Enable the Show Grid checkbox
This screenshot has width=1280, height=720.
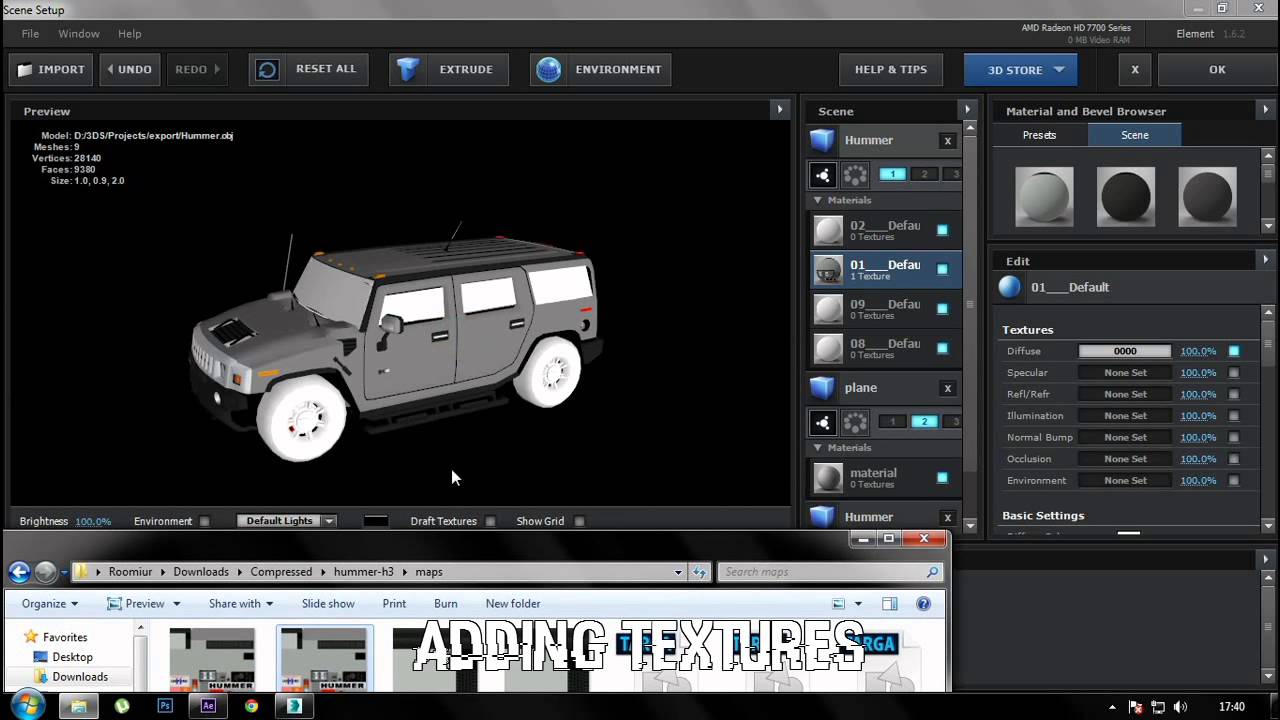pyautogui.click(x=579, y=521)
